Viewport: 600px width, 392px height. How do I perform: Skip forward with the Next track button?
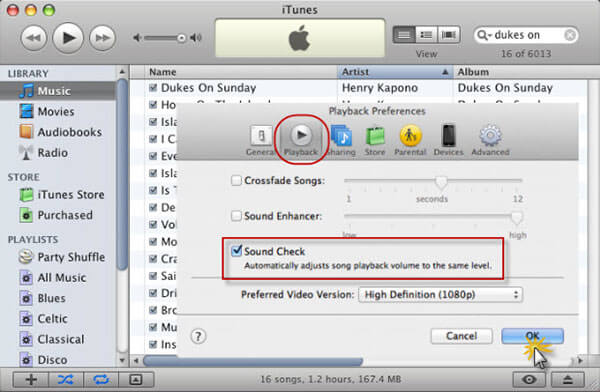(x=102, y=38)
